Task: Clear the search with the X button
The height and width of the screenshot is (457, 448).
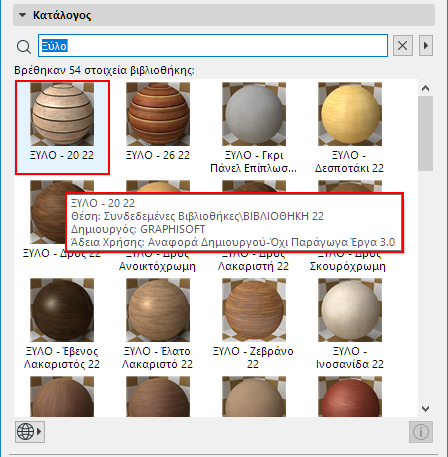Action: tap(403, 45)
